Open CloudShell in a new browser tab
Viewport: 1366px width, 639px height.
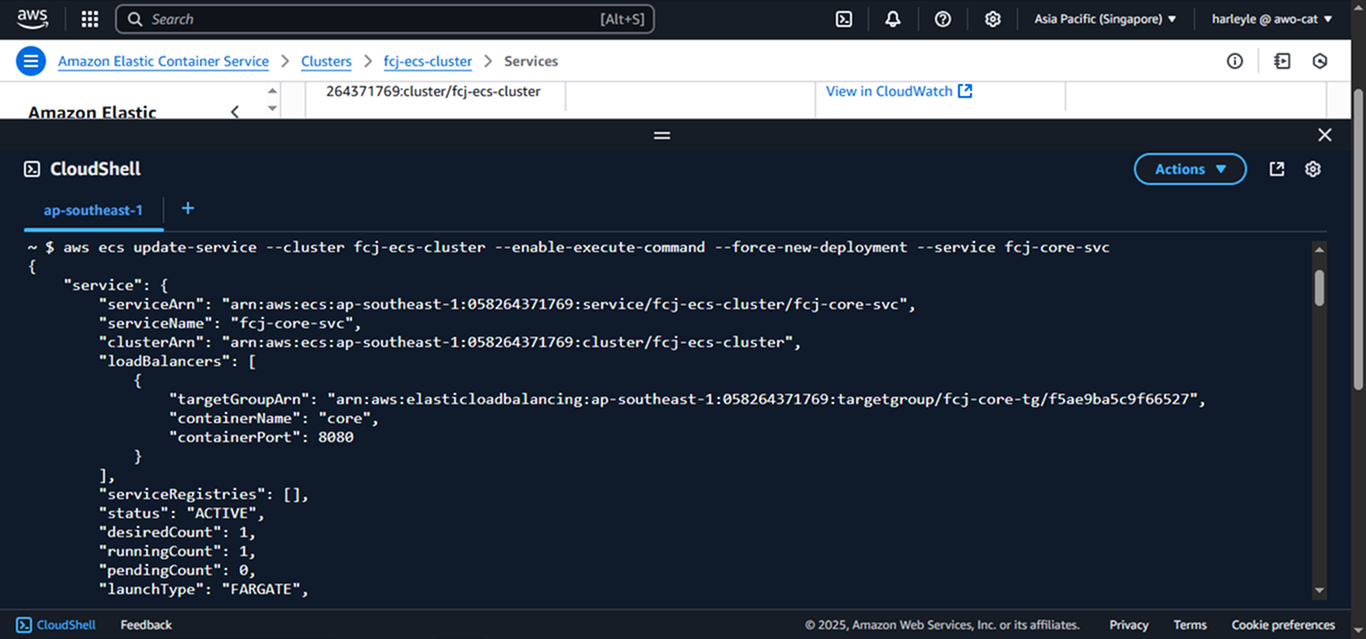(x=1277, y=169)
